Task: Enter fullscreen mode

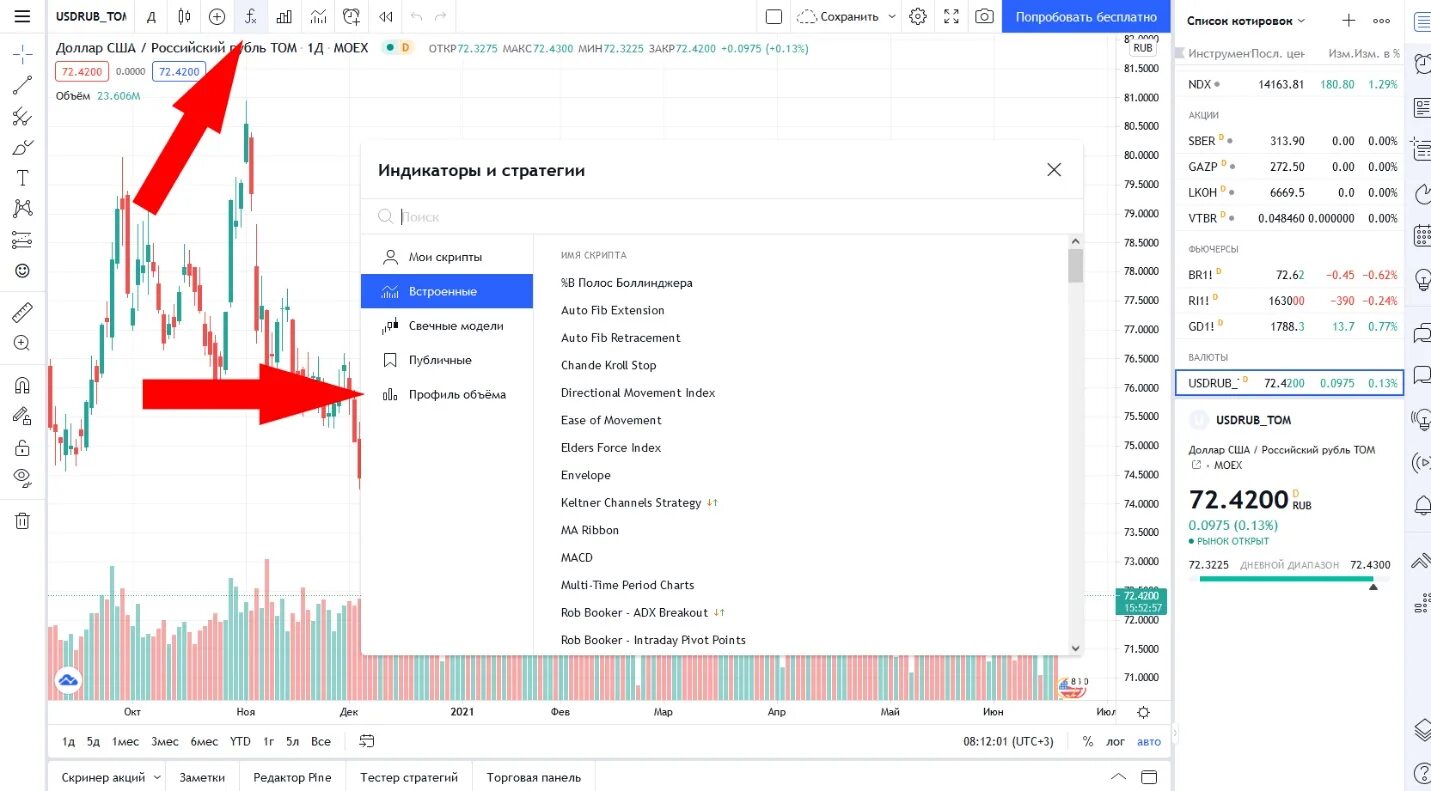Action: [951, 16]
